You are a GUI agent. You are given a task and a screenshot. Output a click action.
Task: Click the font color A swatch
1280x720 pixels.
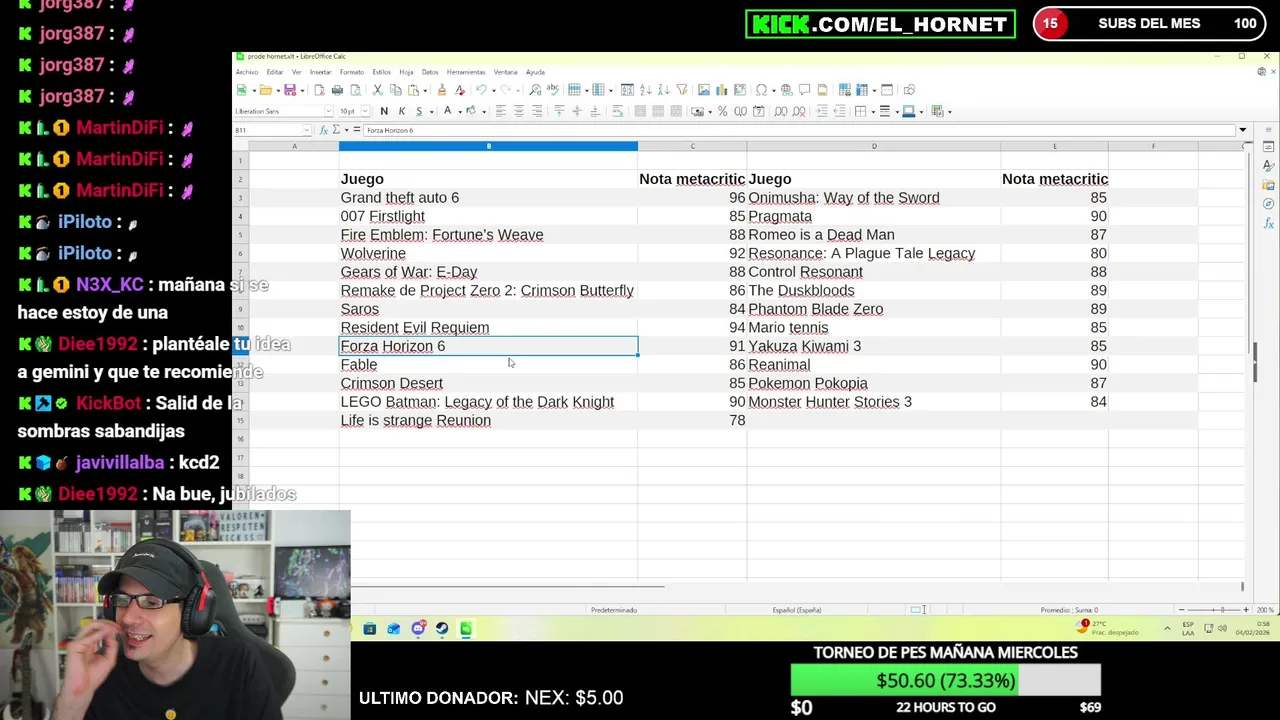click(447, 111)
